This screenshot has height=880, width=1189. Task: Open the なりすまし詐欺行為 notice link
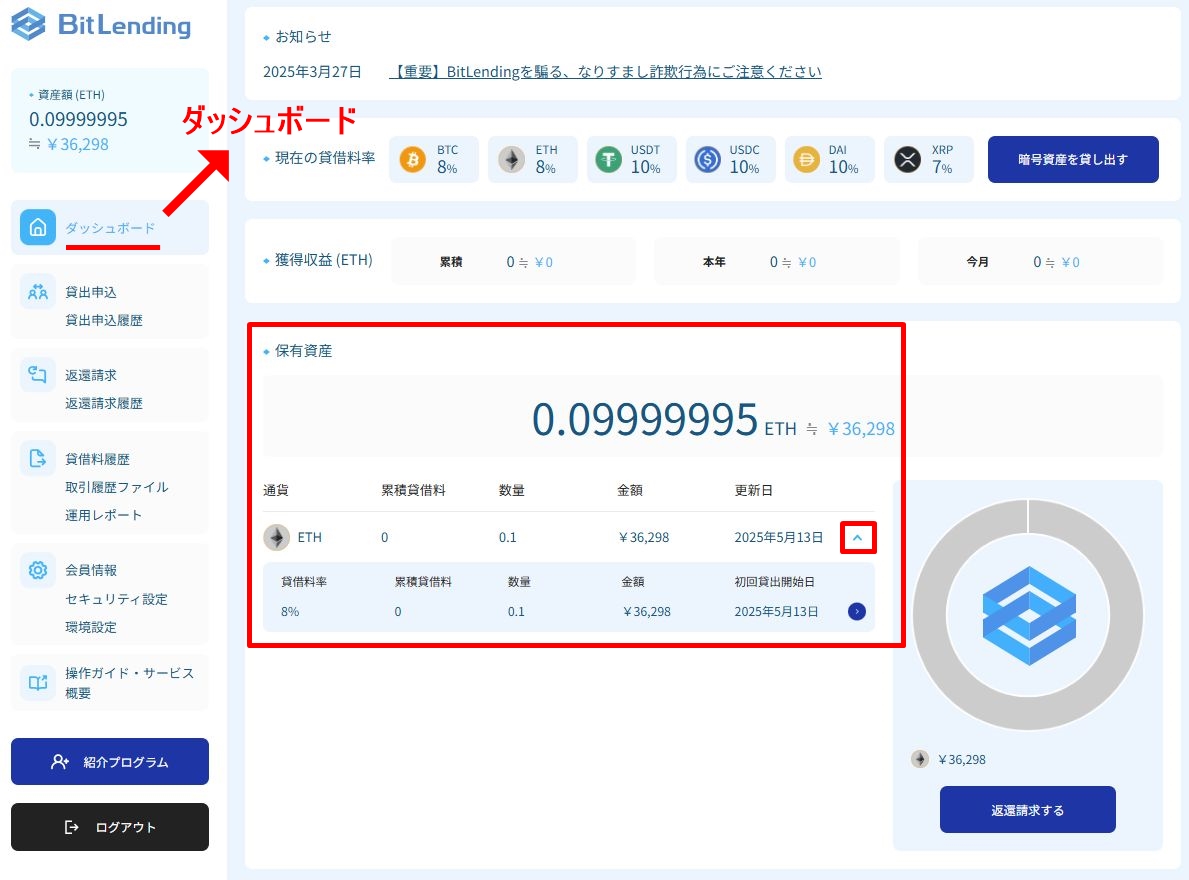click(605, 72)
